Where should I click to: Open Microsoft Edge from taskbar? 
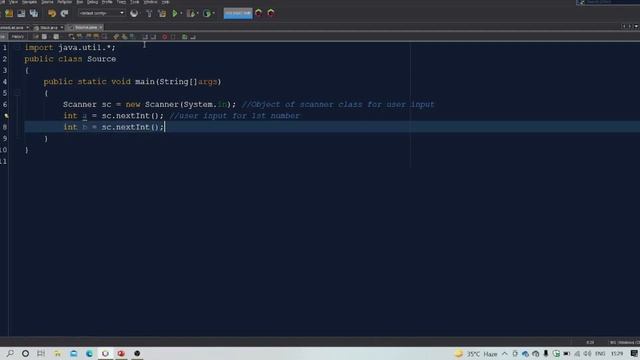pos(89,353)
